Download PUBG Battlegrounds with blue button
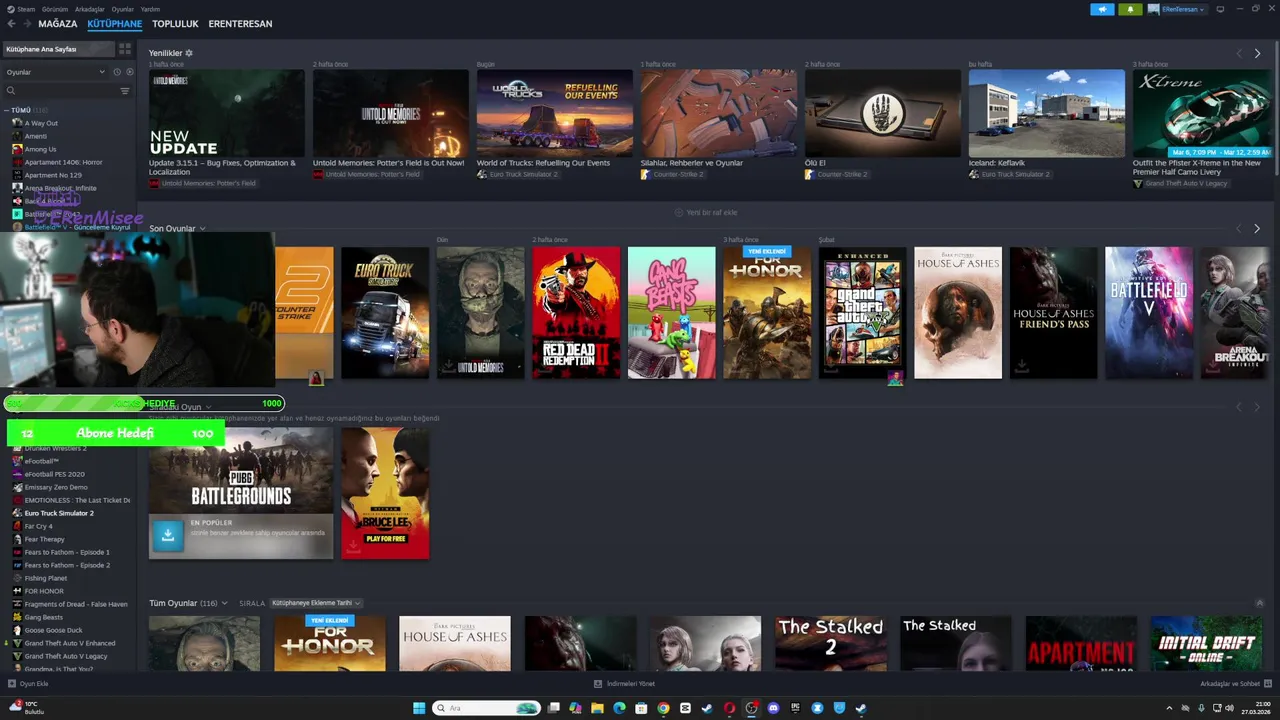This screenshot has width=1280, height=720. point(168,535)
